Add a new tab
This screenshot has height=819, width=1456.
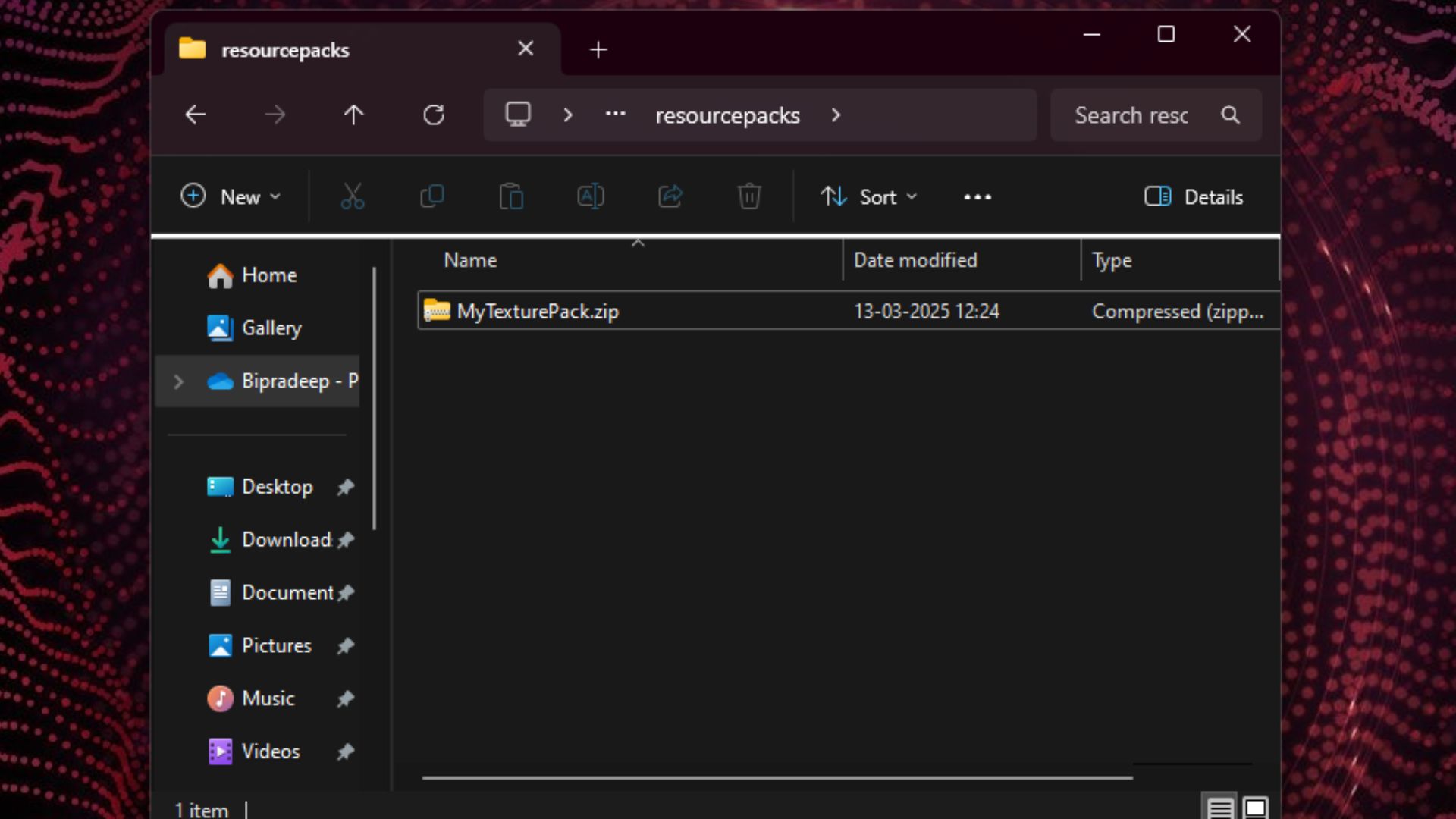[x=598, y=50]
